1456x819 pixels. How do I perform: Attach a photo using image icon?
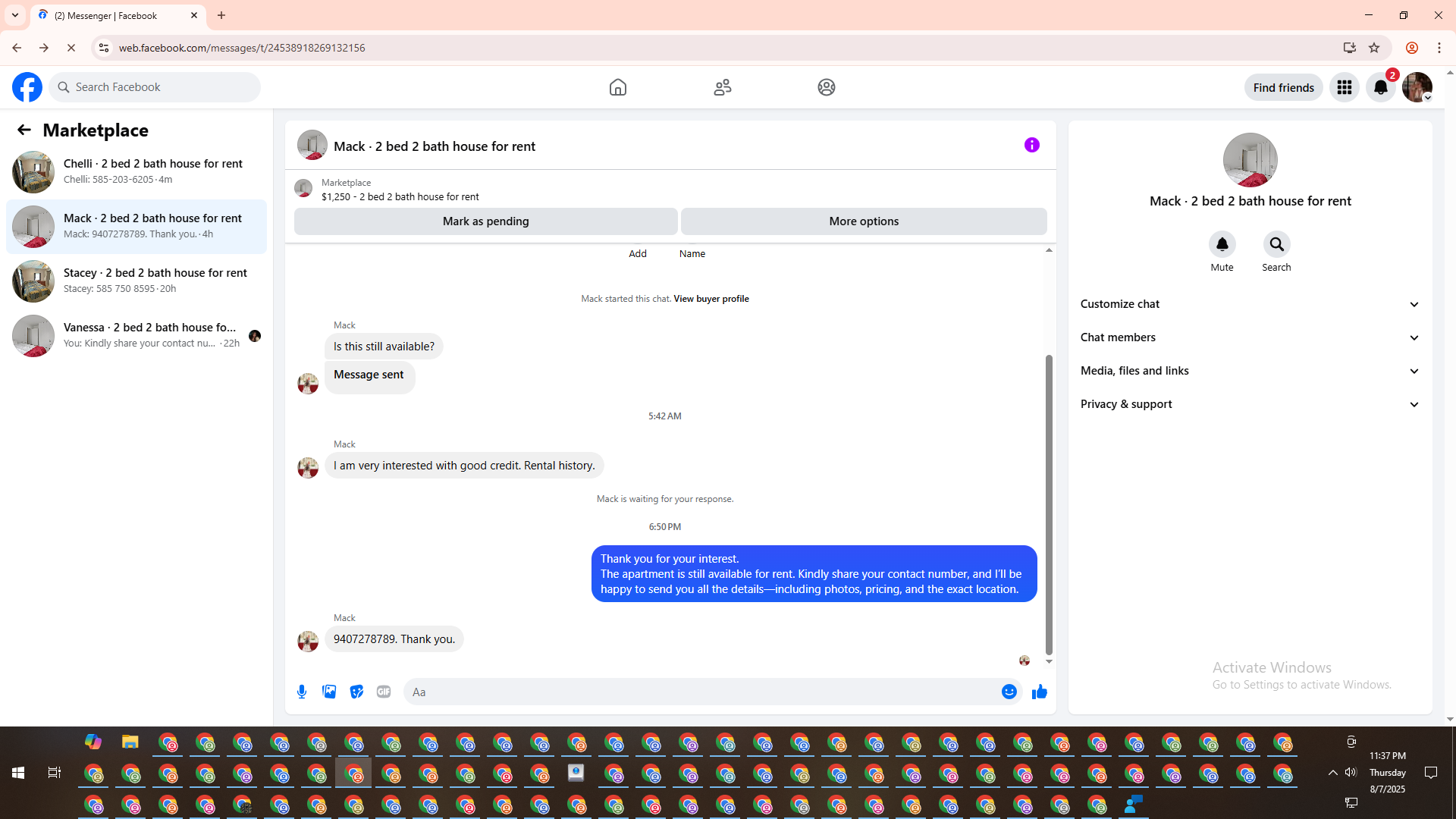(329, 692)
